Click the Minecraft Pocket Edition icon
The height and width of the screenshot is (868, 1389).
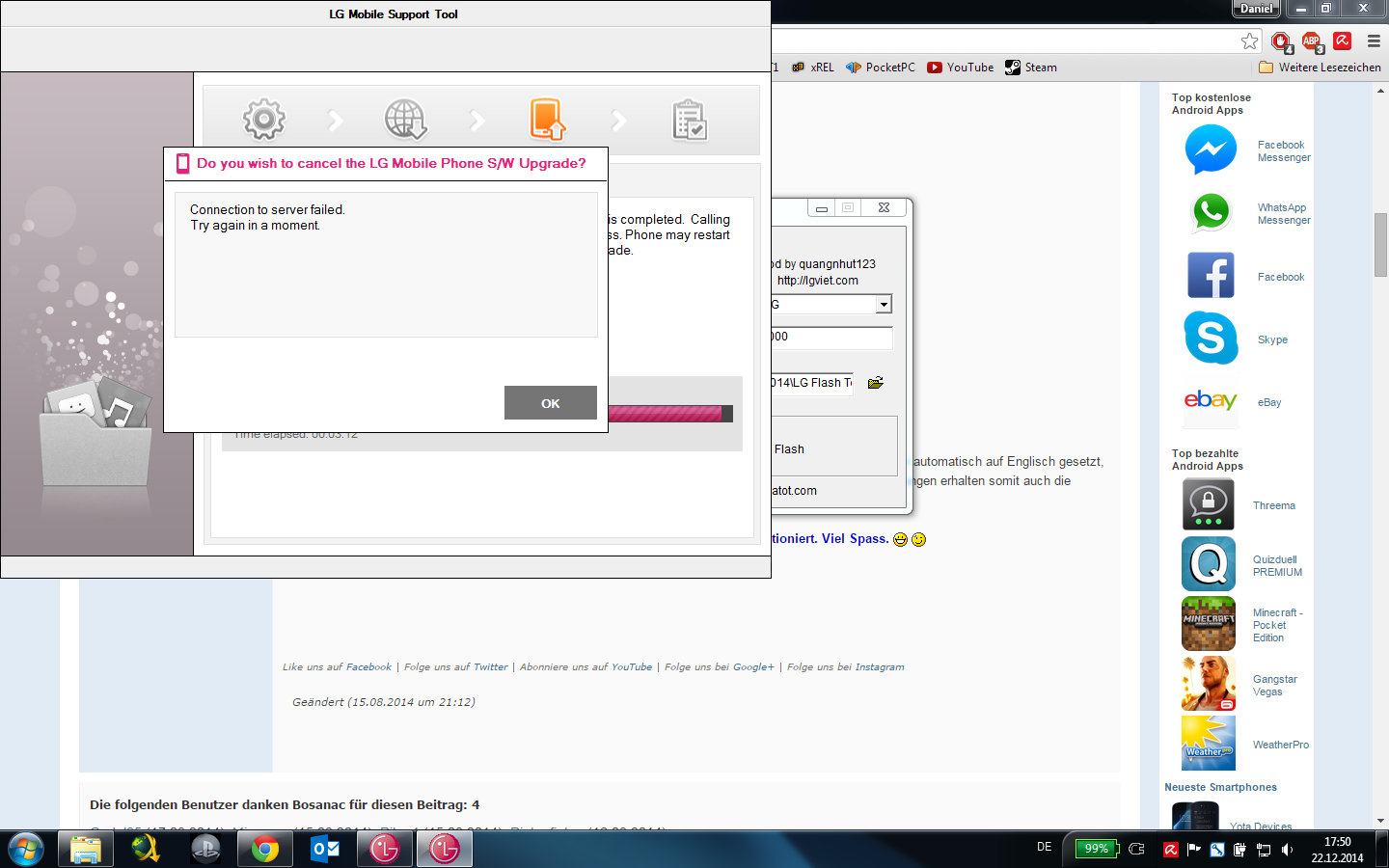tap(1209, 624)
